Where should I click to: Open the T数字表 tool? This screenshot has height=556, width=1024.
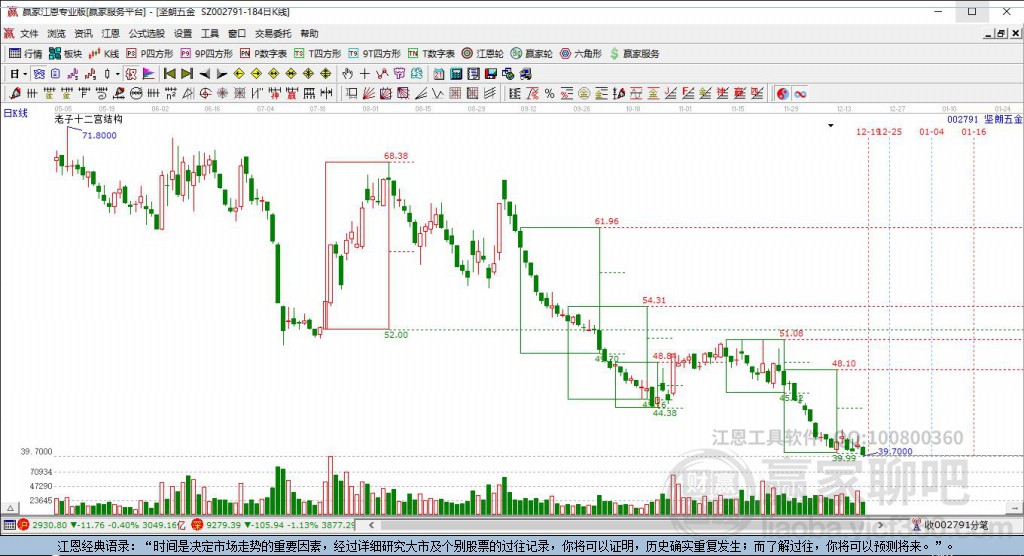[431, 54]
